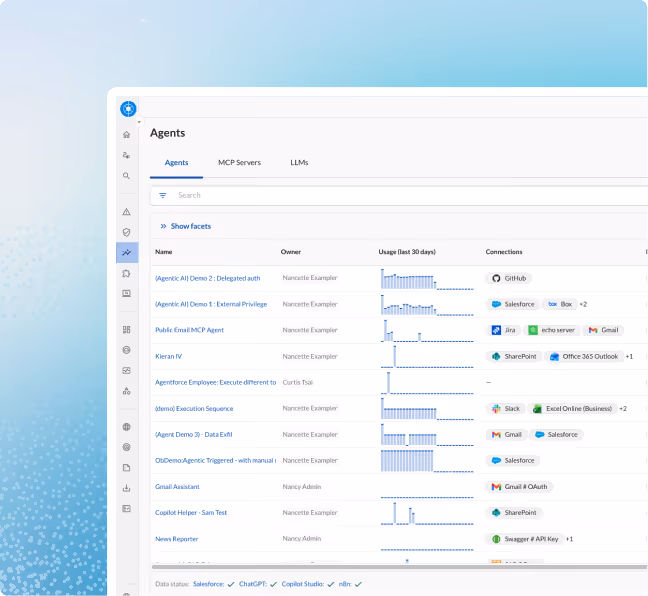Click the Excel Online (Business) connection chip
The width and height of the screenshot is (648, 596).
(572, 408)
